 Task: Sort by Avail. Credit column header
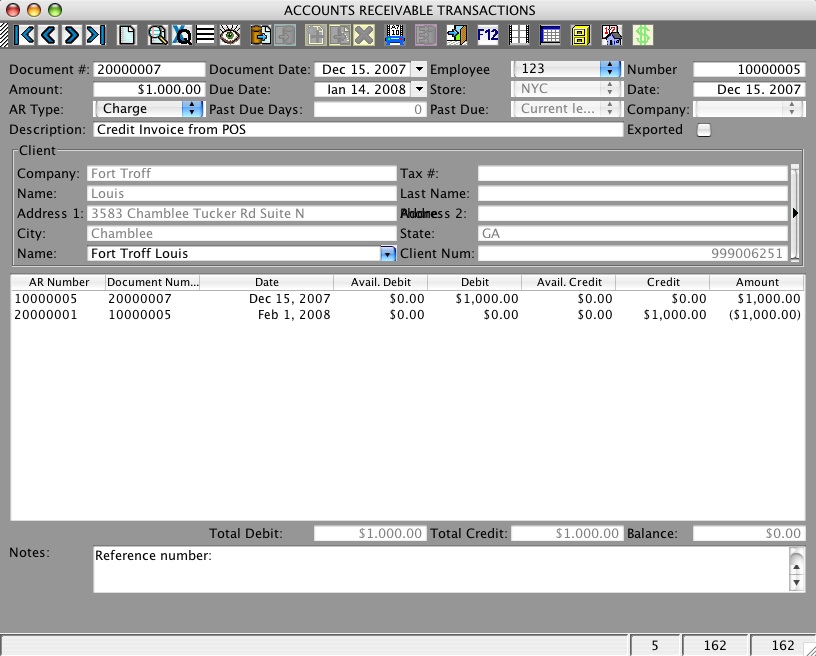(x=569, y=282)
